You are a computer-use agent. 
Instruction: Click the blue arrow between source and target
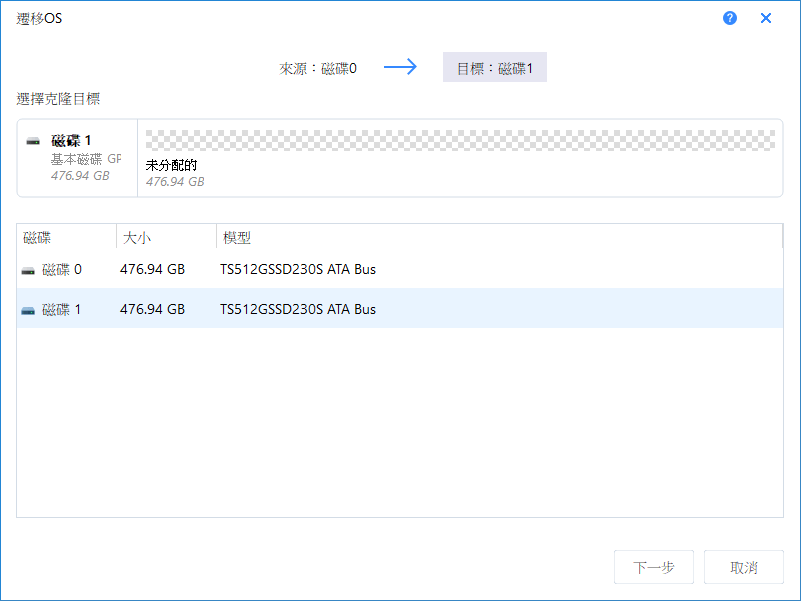[x=400, y=68]
